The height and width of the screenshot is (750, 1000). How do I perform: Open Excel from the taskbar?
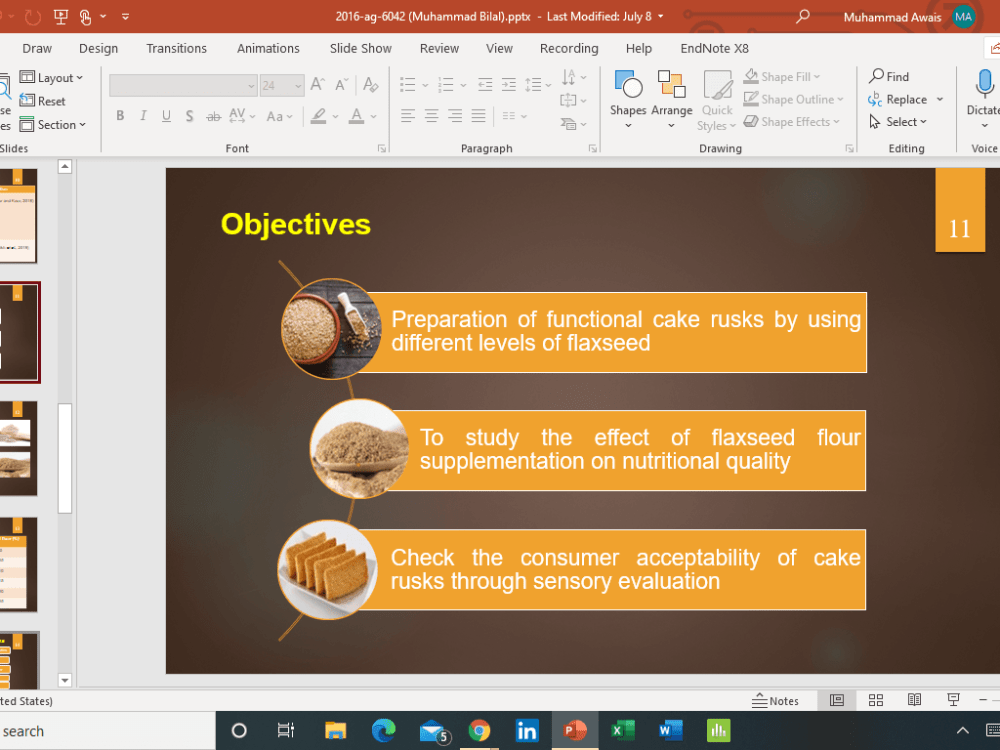pos(622,730)
